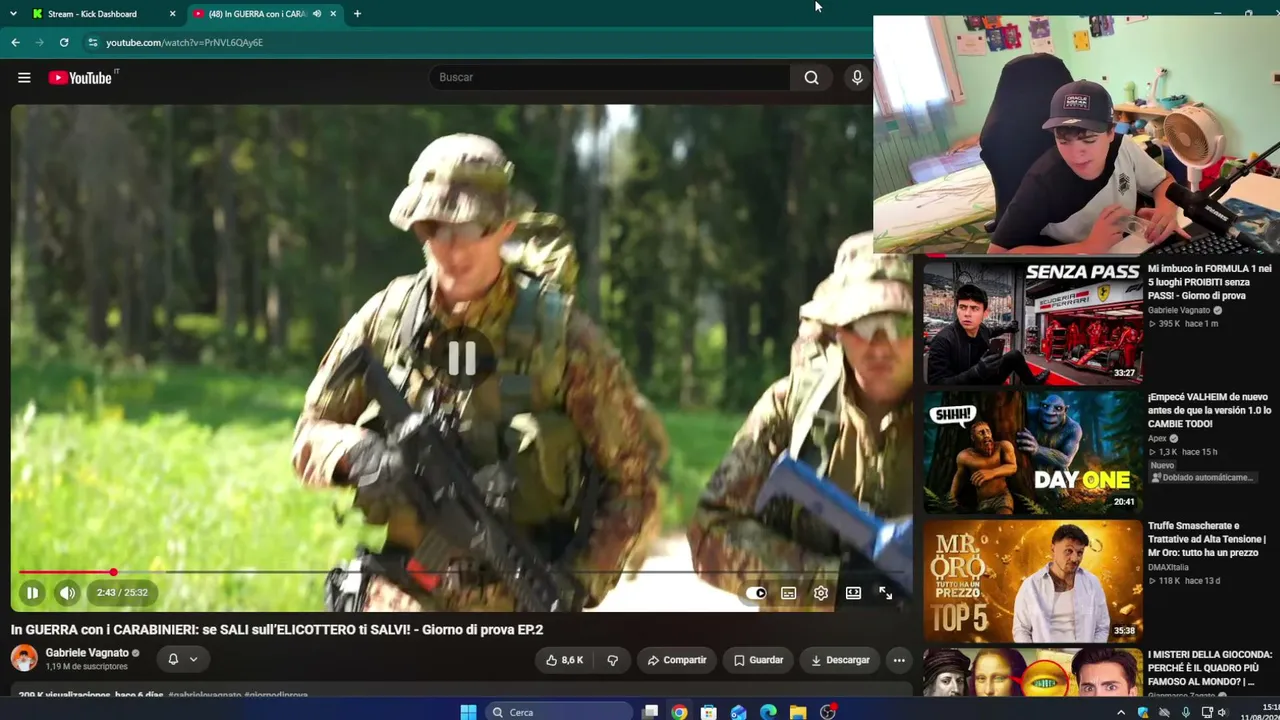
Task: Dislike the video with thumbs down
Action: 612,660
